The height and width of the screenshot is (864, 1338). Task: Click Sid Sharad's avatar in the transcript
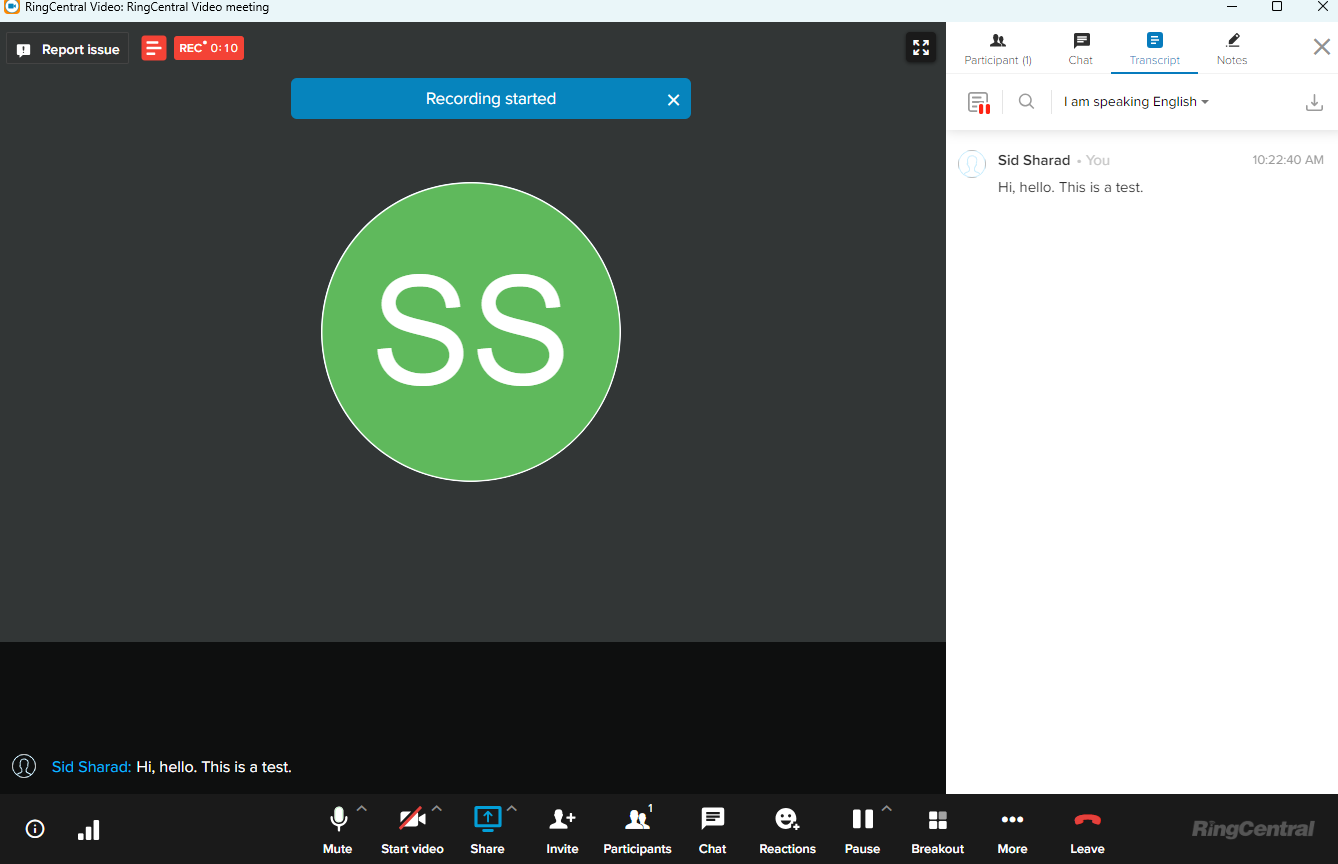coord(972,164)
